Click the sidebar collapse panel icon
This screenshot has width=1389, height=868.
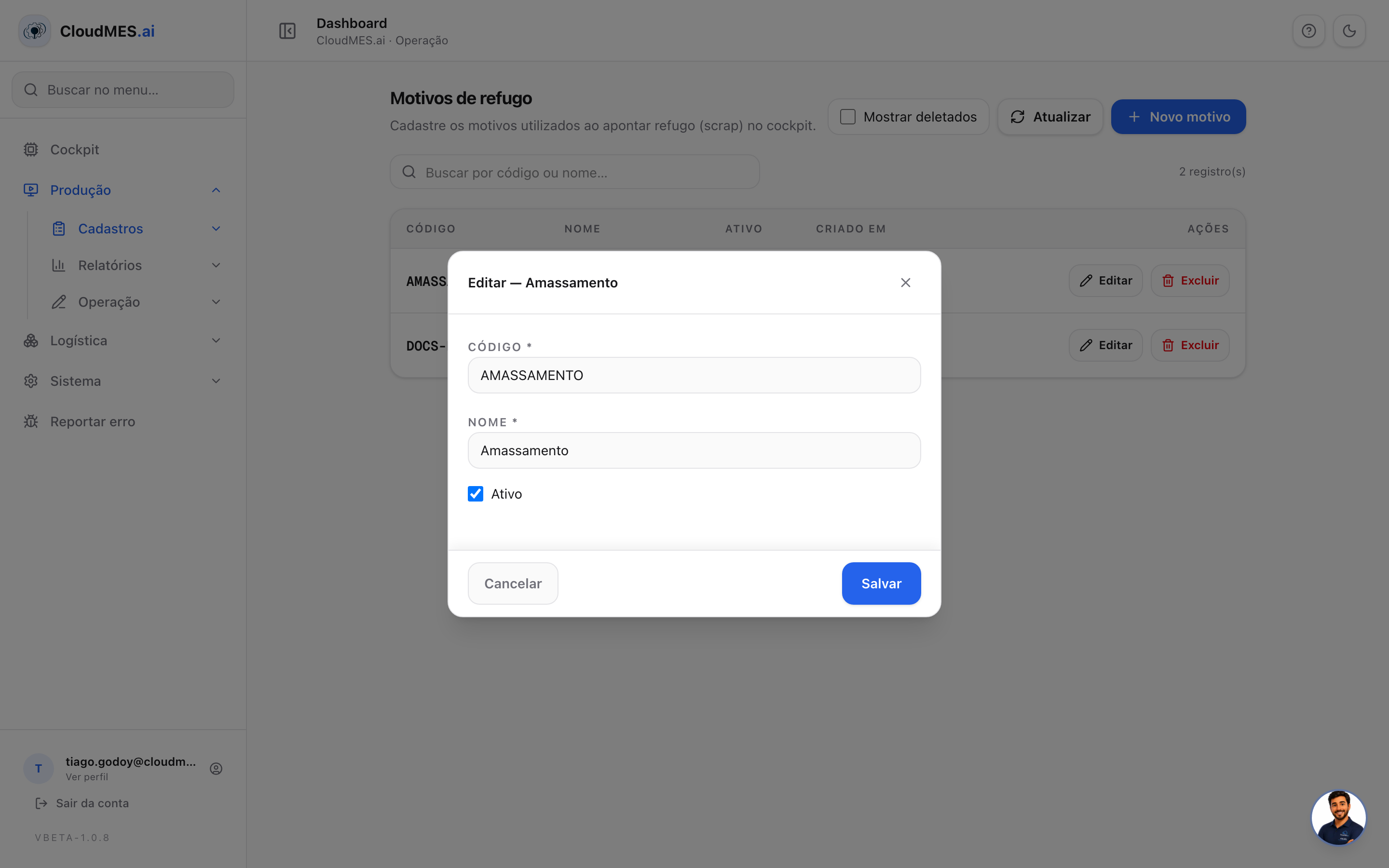(287, 31)
